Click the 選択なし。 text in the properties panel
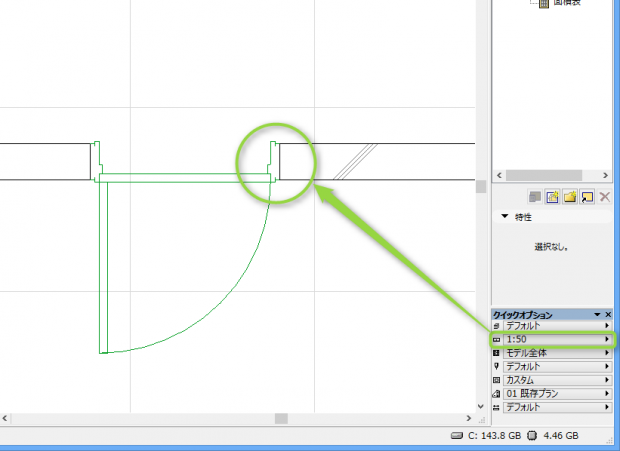The image size is (620, 451). 552,247
